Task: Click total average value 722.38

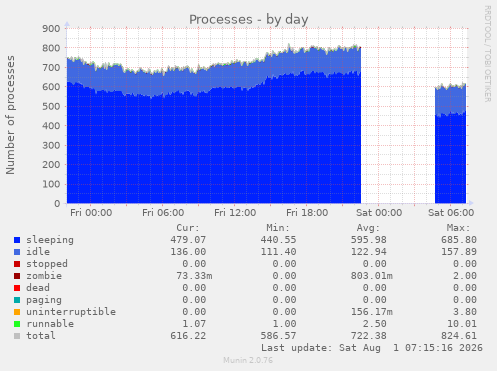Action: point(369,336)
